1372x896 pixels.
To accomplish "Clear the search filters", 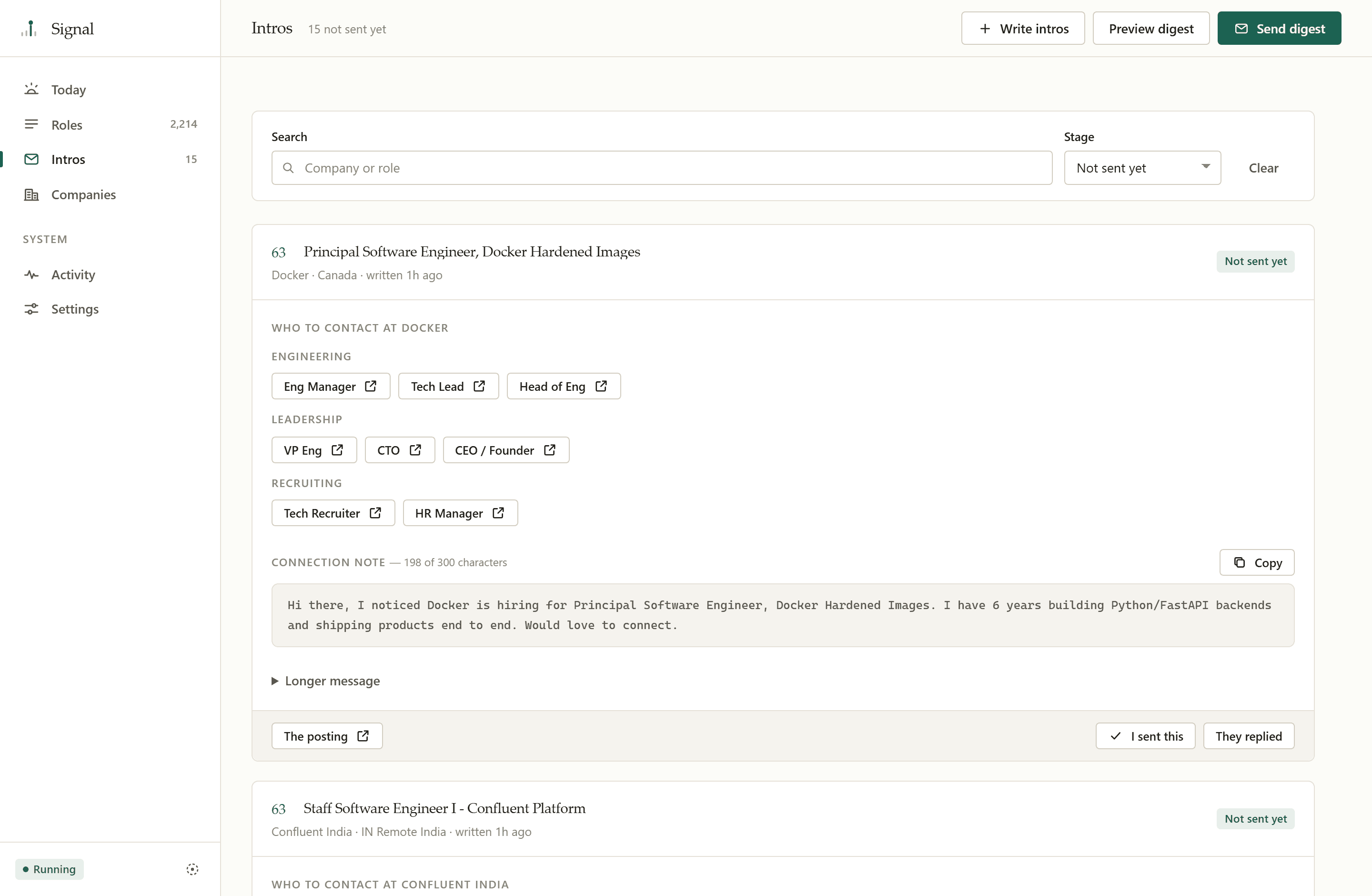I will pyautogui.click(x=1263, y=168).
